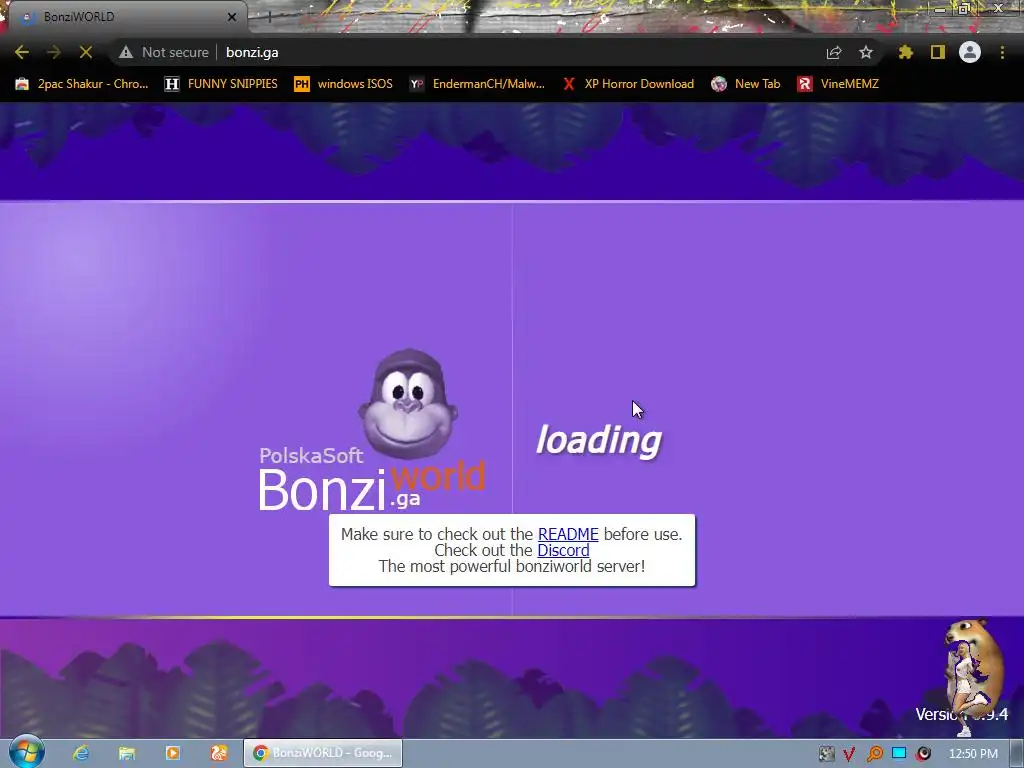
Task: Toggle the Chrome side panel icon
Action: coord(938,52)
